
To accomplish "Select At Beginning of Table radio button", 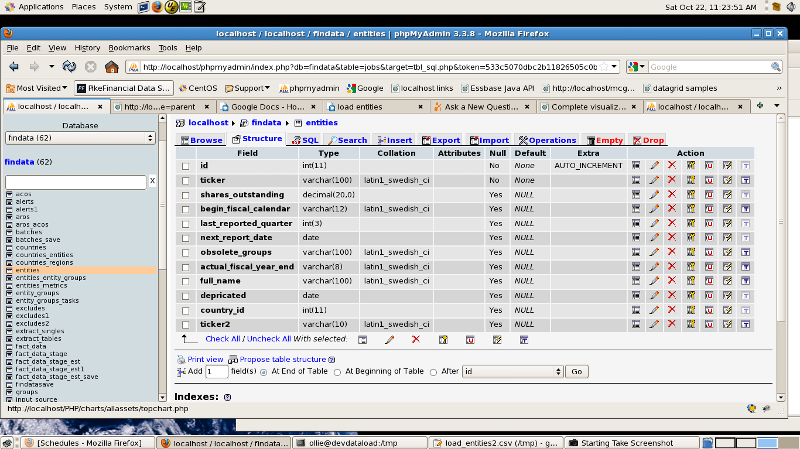I will click(337, 372).
